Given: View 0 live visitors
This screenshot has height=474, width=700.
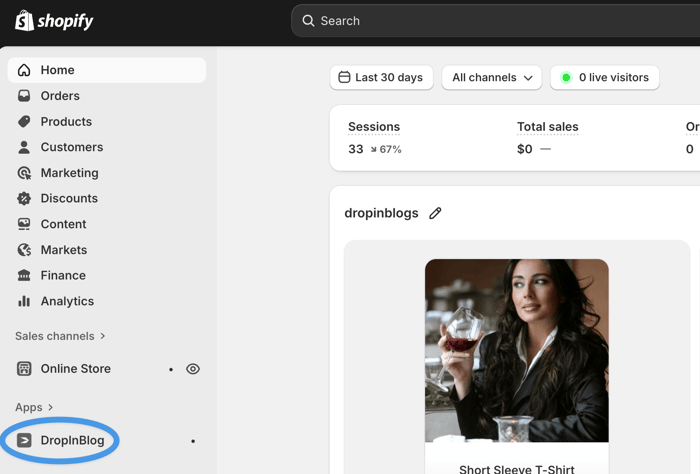Looking at the screenshot, I should pos(605,78).
